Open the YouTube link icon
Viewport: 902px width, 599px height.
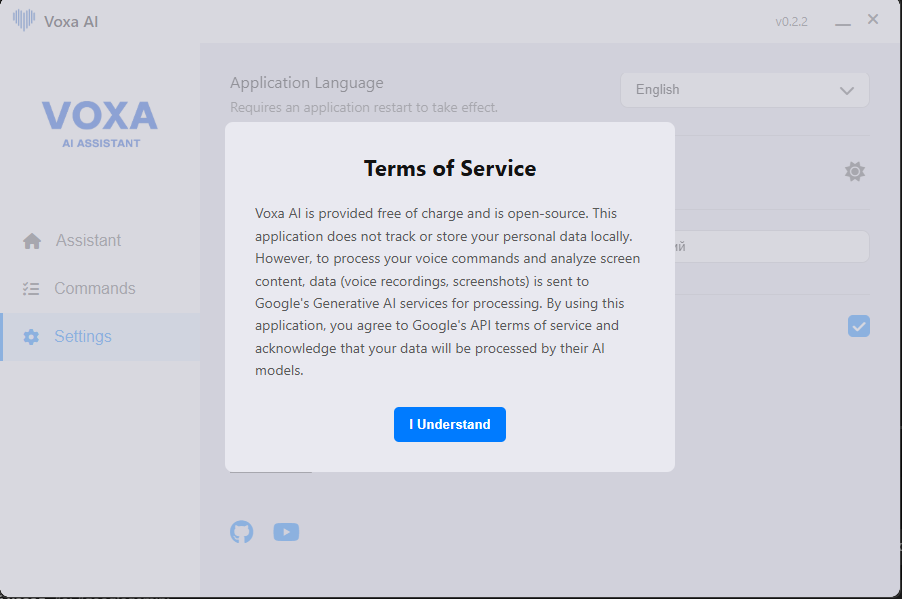pyautogui.click(x=286, y=532)
